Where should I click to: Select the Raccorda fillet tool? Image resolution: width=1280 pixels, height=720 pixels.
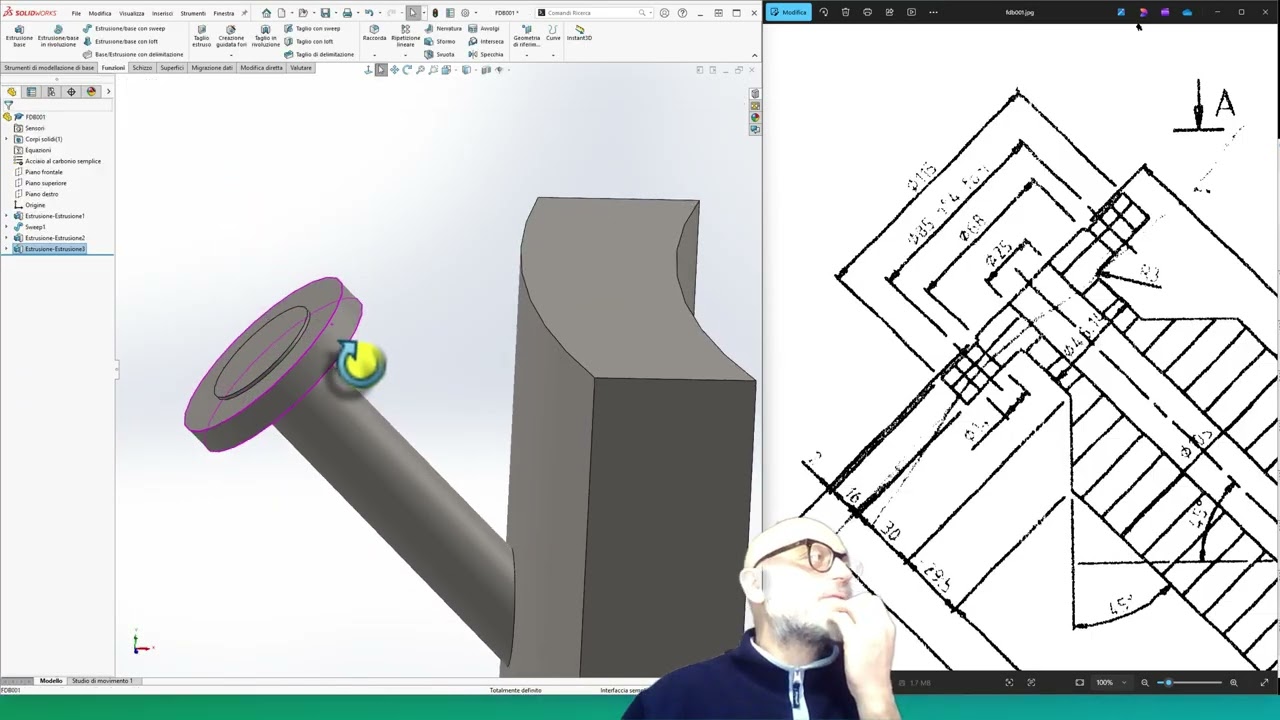pyautogui.click(x=374, y=33)
